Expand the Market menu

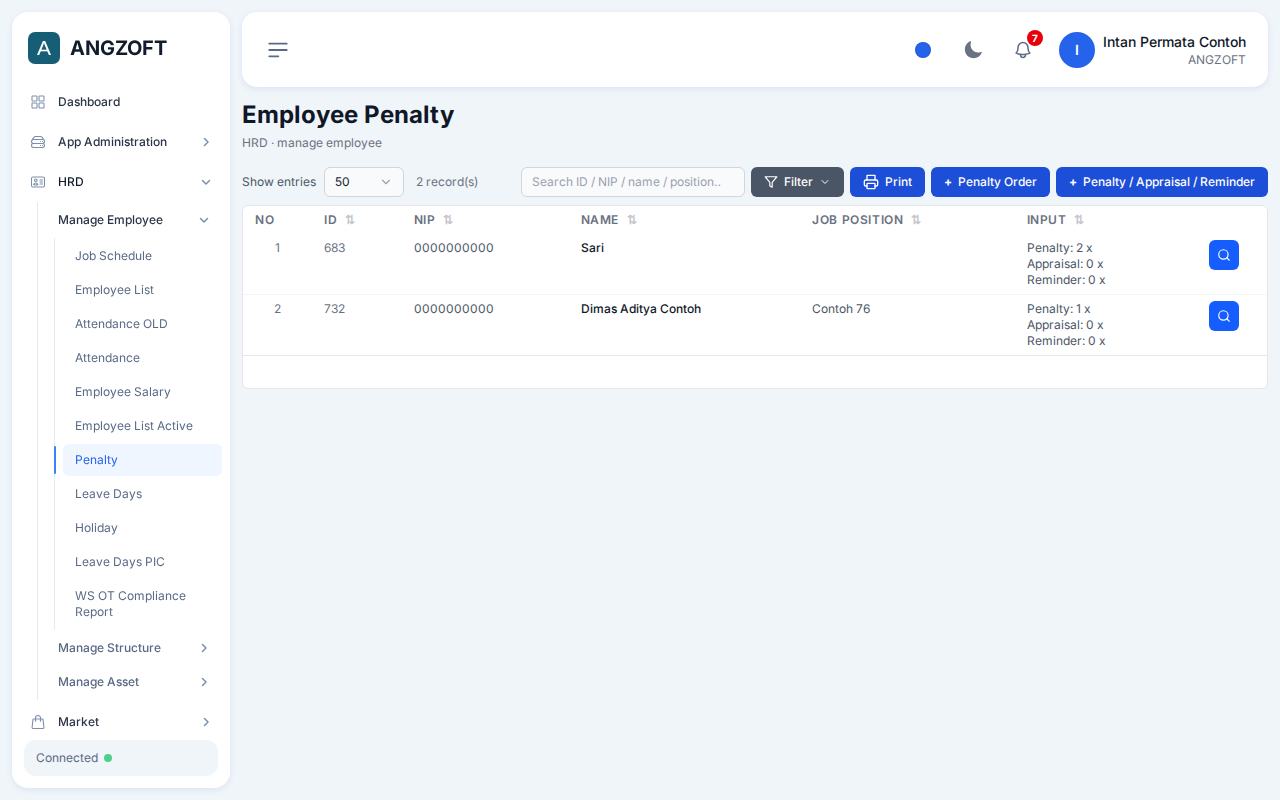click(121, 722)
